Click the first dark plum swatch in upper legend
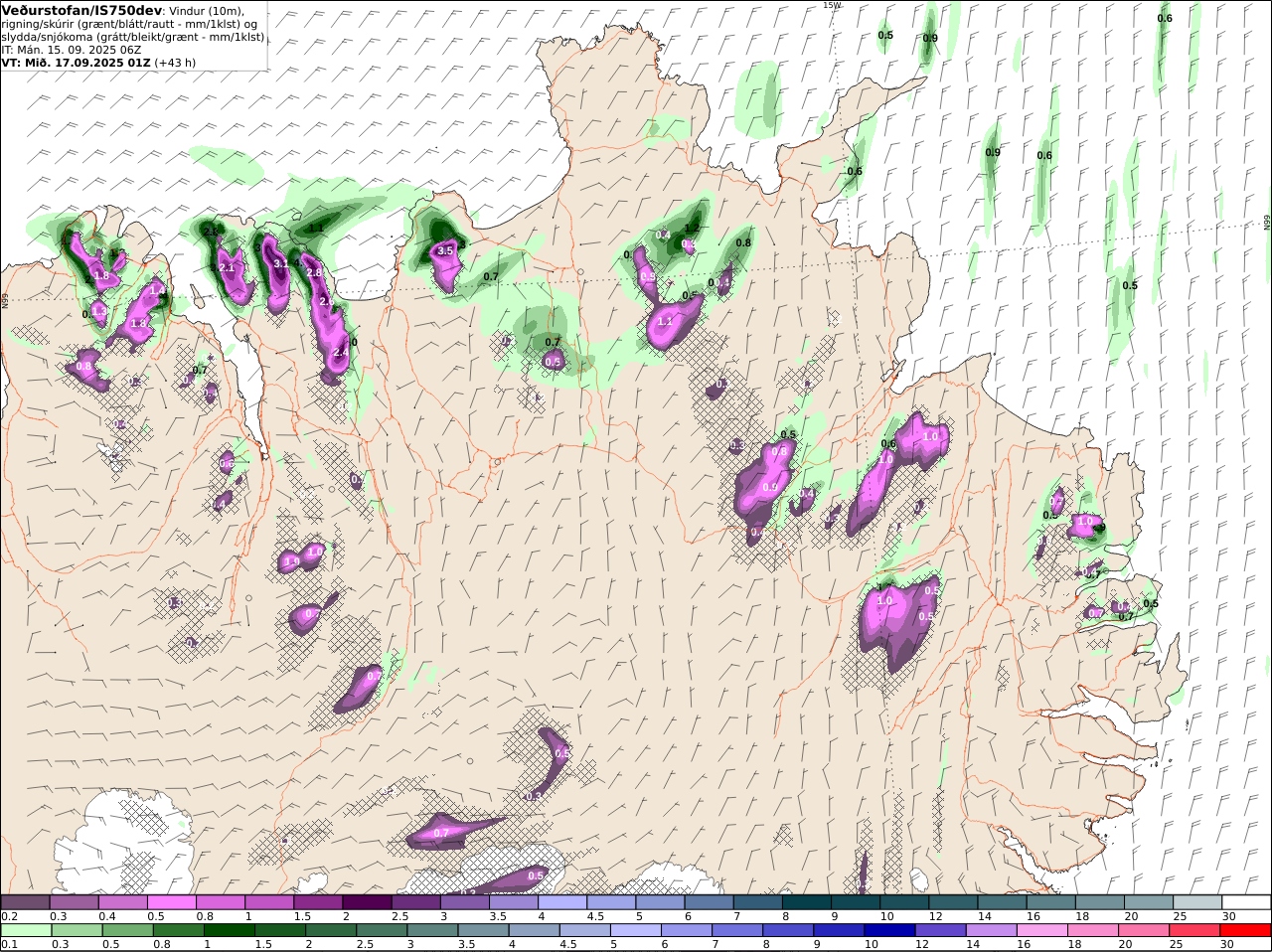Image resolution: width=1272 pixels, height=952 pixels. [25, 902]
